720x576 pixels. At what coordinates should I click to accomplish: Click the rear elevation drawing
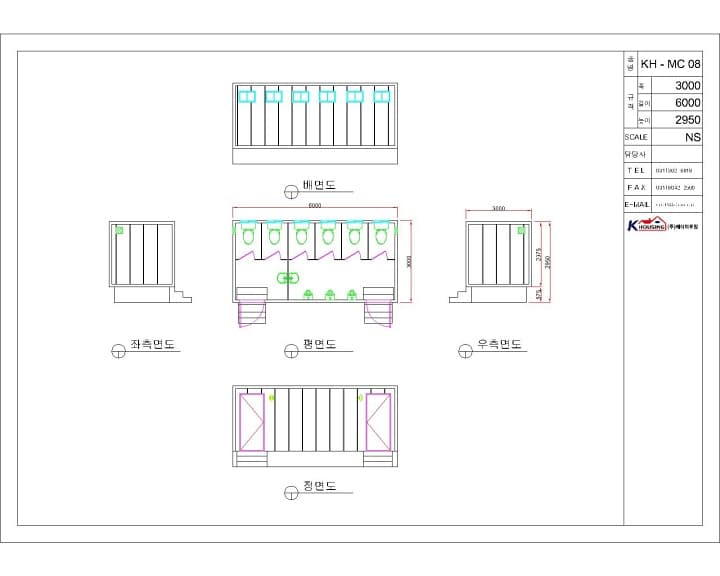pos(315,124)
